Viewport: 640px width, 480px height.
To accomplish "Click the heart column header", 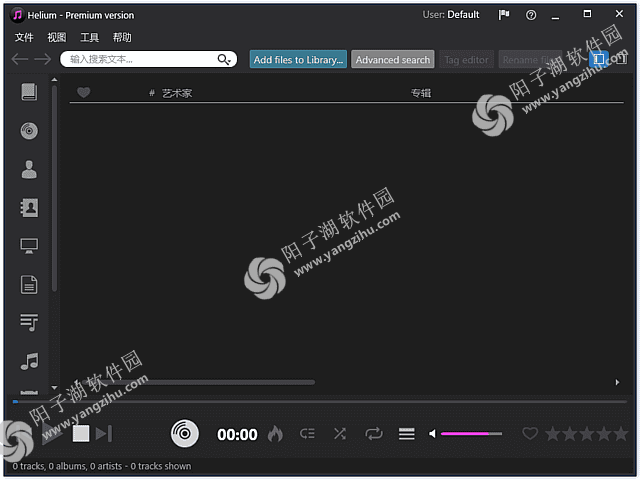I will click(x=84, y=93).
